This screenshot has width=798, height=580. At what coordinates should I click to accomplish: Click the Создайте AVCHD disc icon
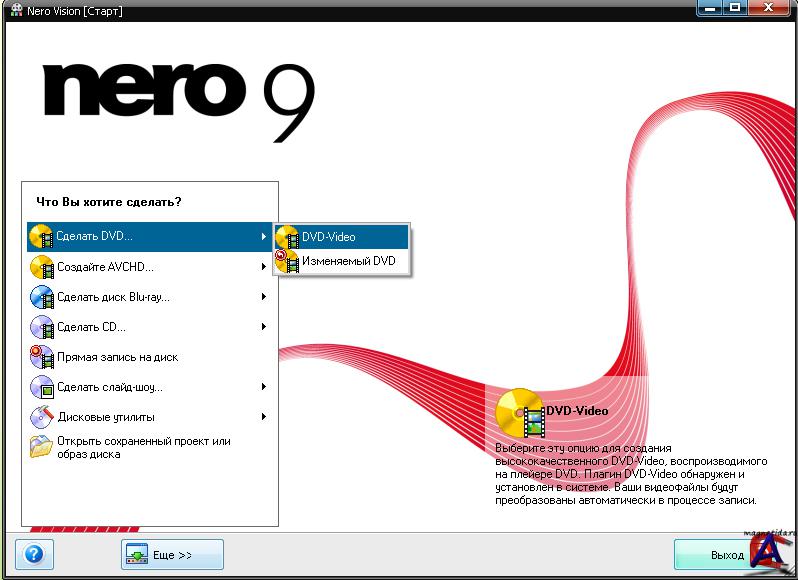[42, 267]
